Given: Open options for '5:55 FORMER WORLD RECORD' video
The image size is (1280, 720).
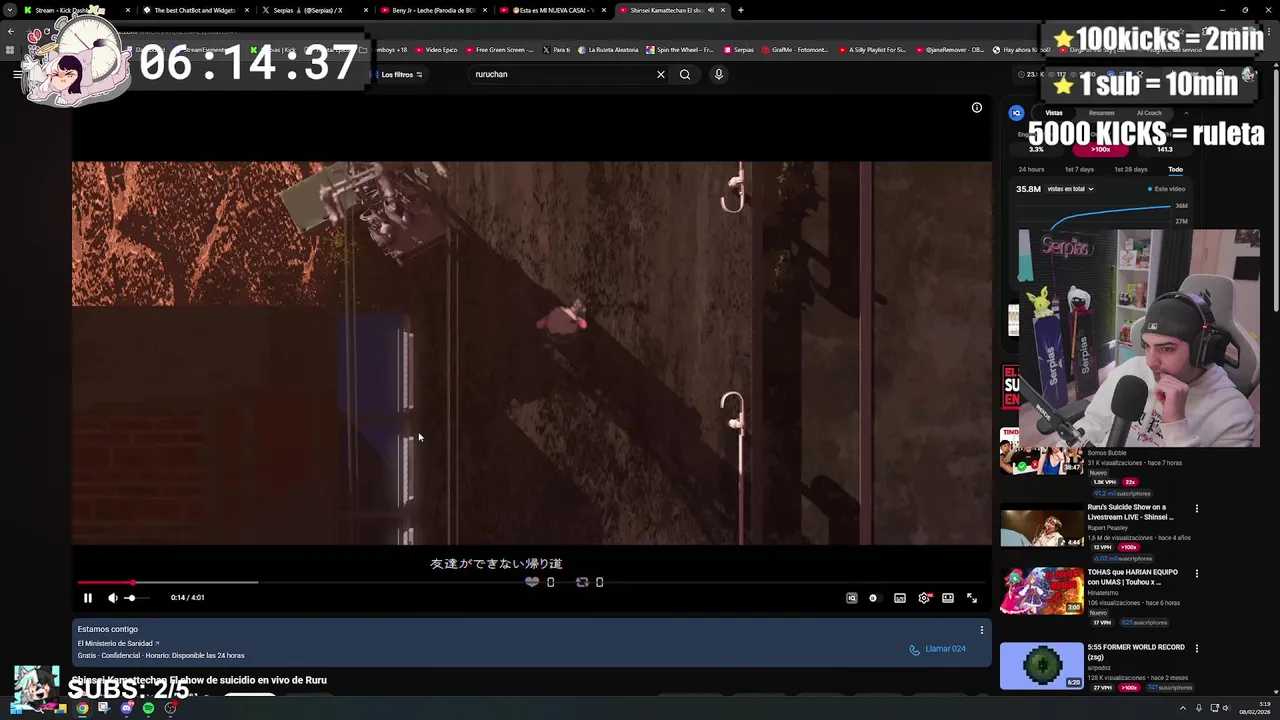Looking at the screenshot, I should click(1197, 649).
